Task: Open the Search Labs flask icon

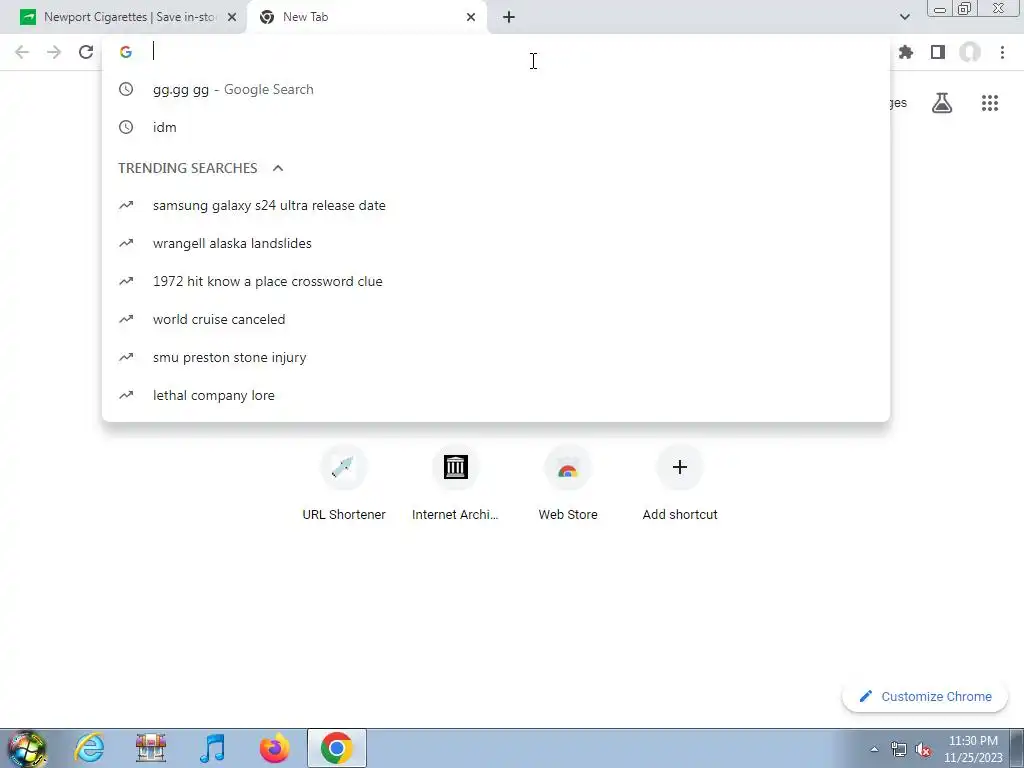Action: (x=942, y=103)
